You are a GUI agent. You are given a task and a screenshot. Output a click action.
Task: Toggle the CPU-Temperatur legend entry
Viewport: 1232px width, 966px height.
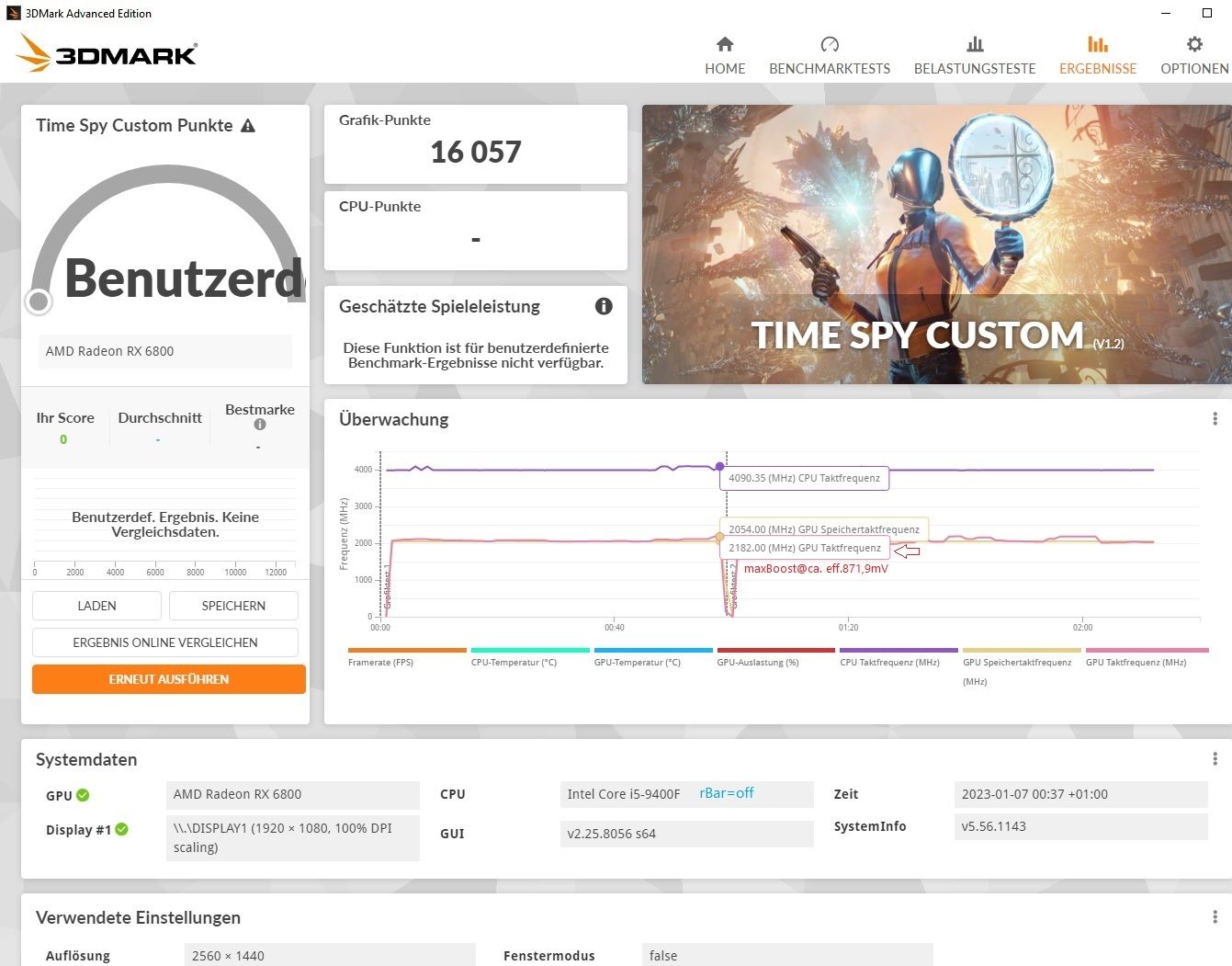click(x=530, y=658)
